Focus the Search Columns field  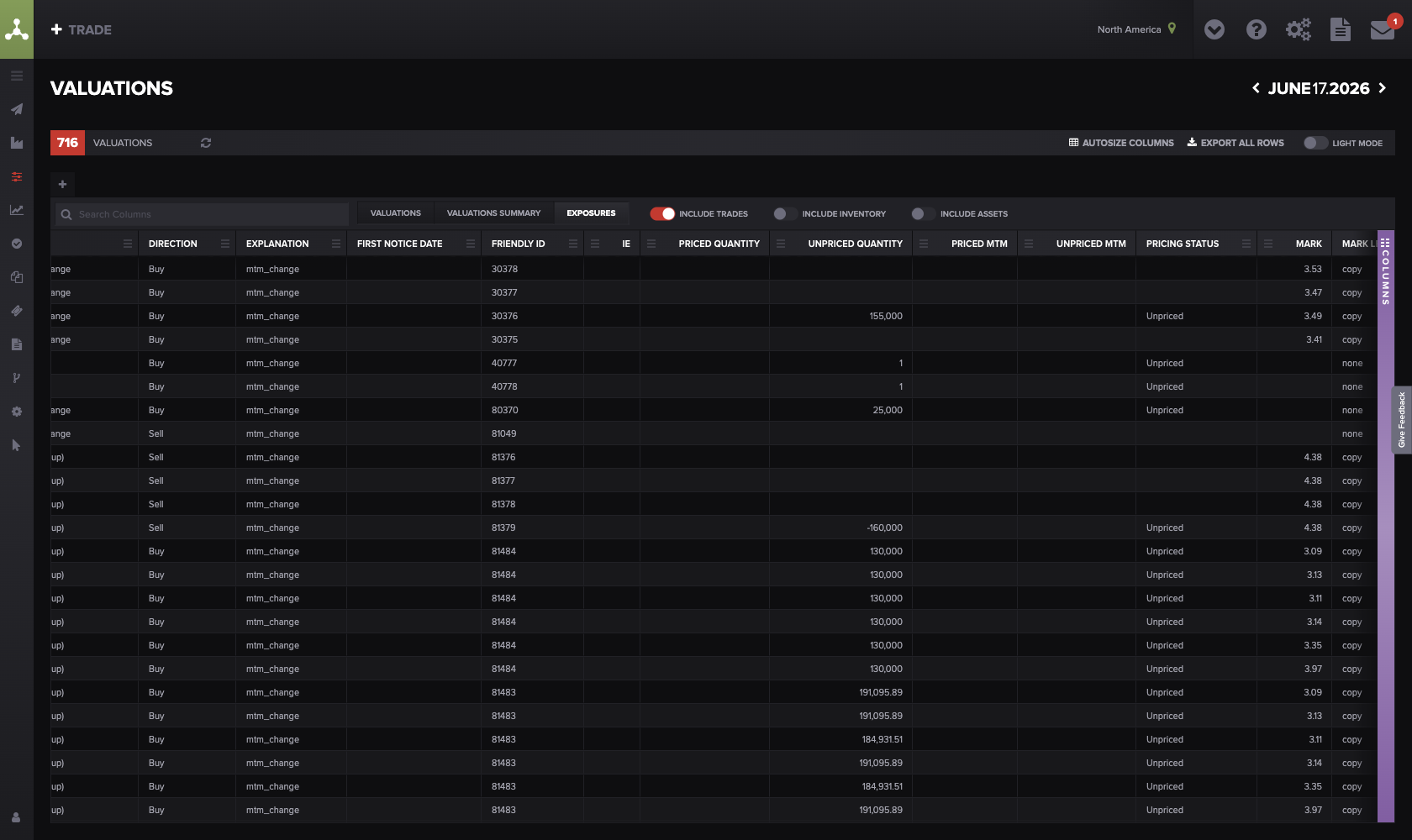pos(203,214)
